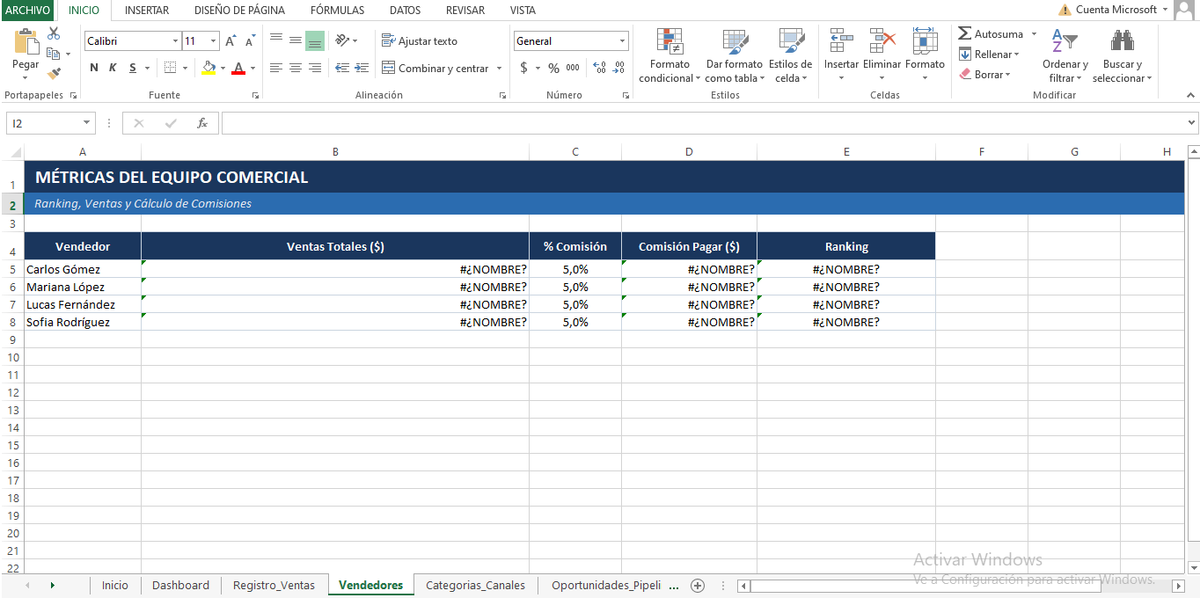Click the Copy icon in Portapapeles

(x=54, y=53)
